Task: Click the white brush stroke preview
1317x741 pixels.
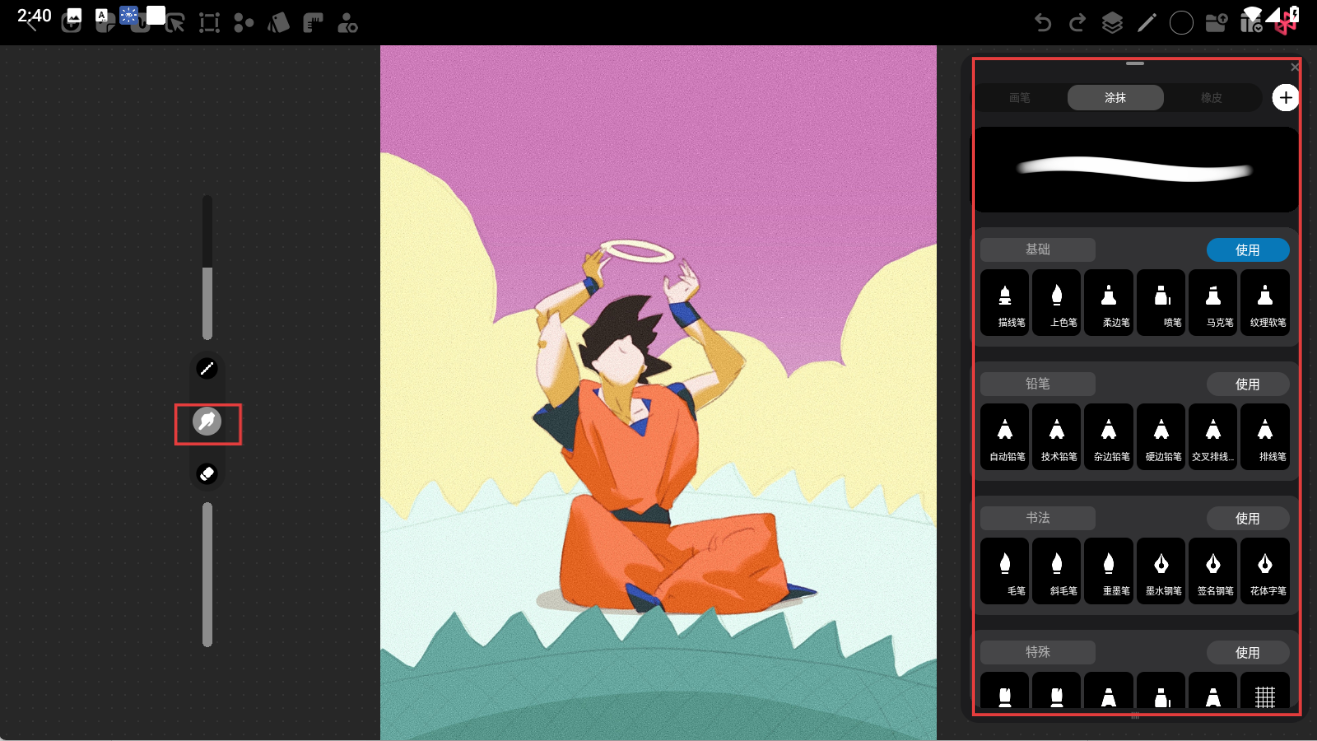Action: [1136, 169]
